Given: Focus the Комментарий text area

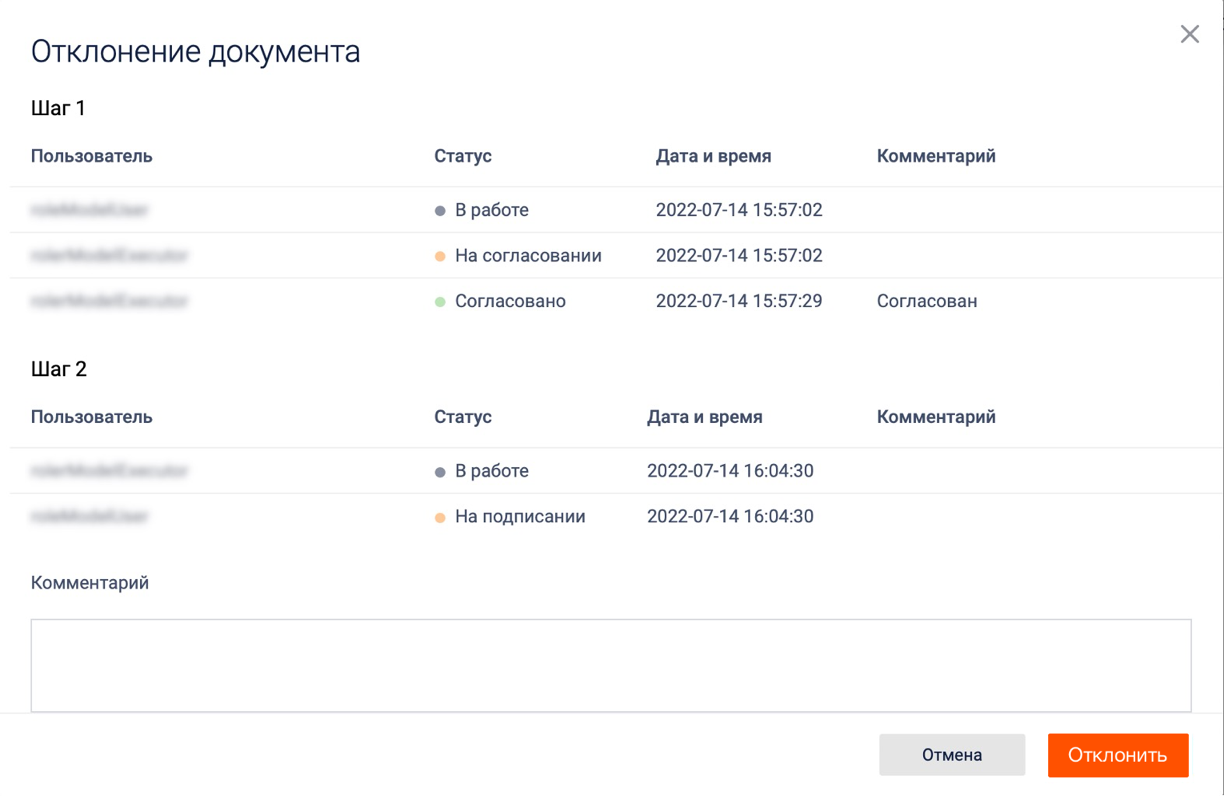Looking at the screenshot, I should pyautogui.click(x=610, y=665).
